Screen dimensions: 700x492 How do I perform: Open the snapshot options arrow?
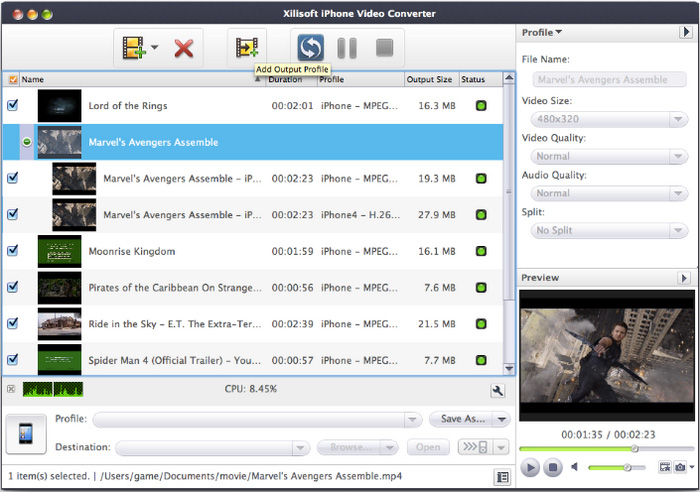coord(692,467)
